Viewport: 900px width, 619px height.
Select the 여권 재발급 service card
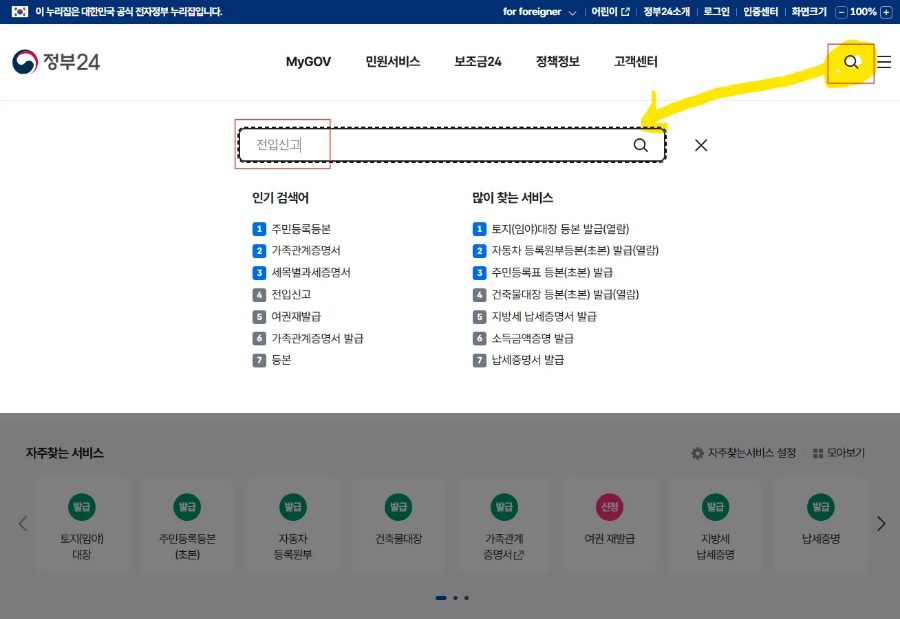coord(610,524)
